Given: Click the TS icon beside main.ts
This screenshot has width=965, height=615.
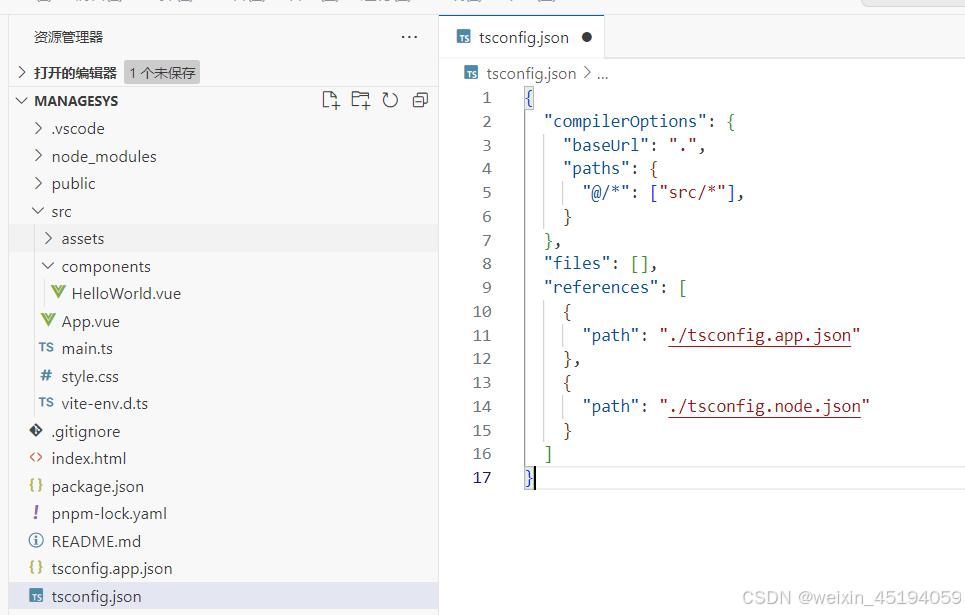Looking at the screenshot, I should click(x=46, y=347).
